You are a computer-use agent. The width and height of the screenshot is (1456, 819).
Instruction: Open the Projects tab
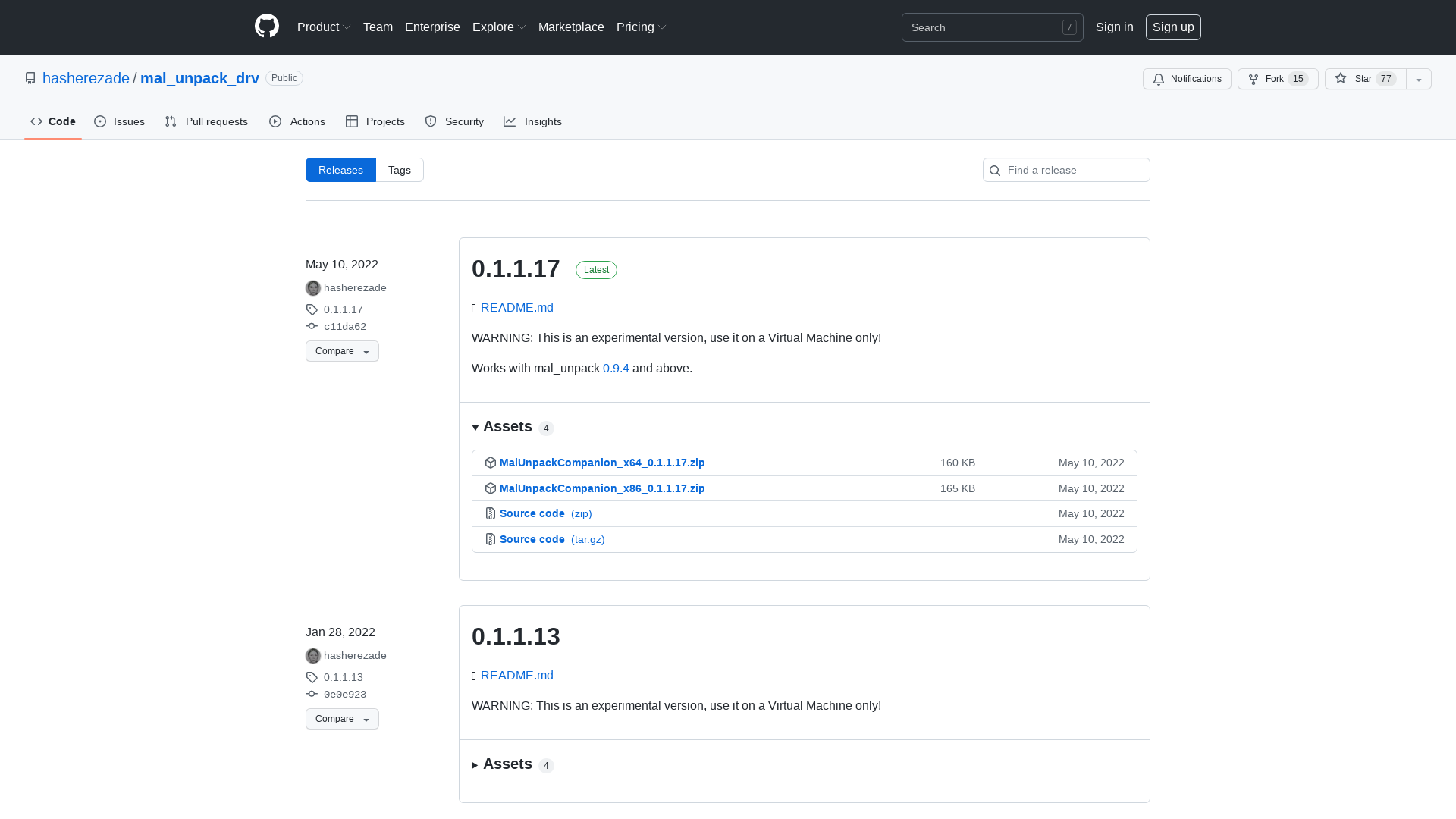click(x=375, y=121)
